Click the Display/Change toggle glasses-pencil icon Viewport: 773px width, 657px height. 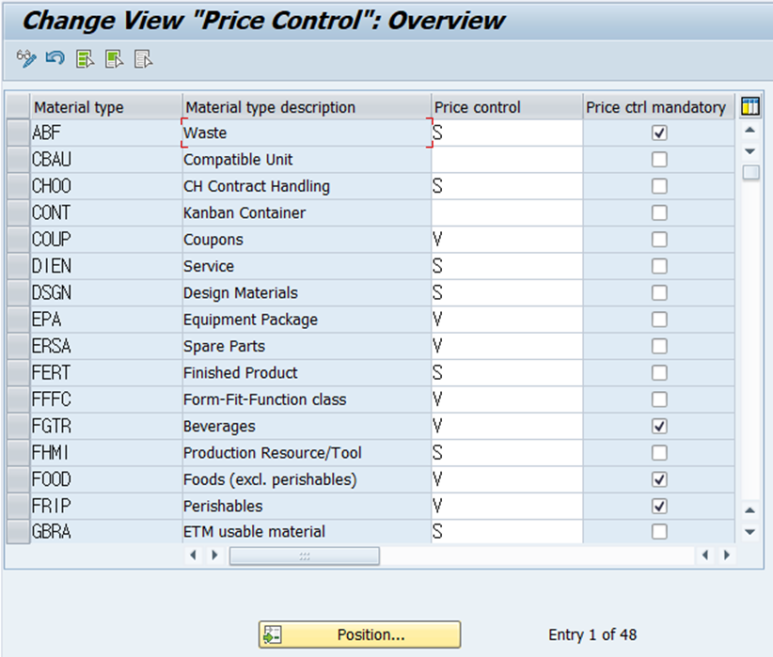pos(26,59)
